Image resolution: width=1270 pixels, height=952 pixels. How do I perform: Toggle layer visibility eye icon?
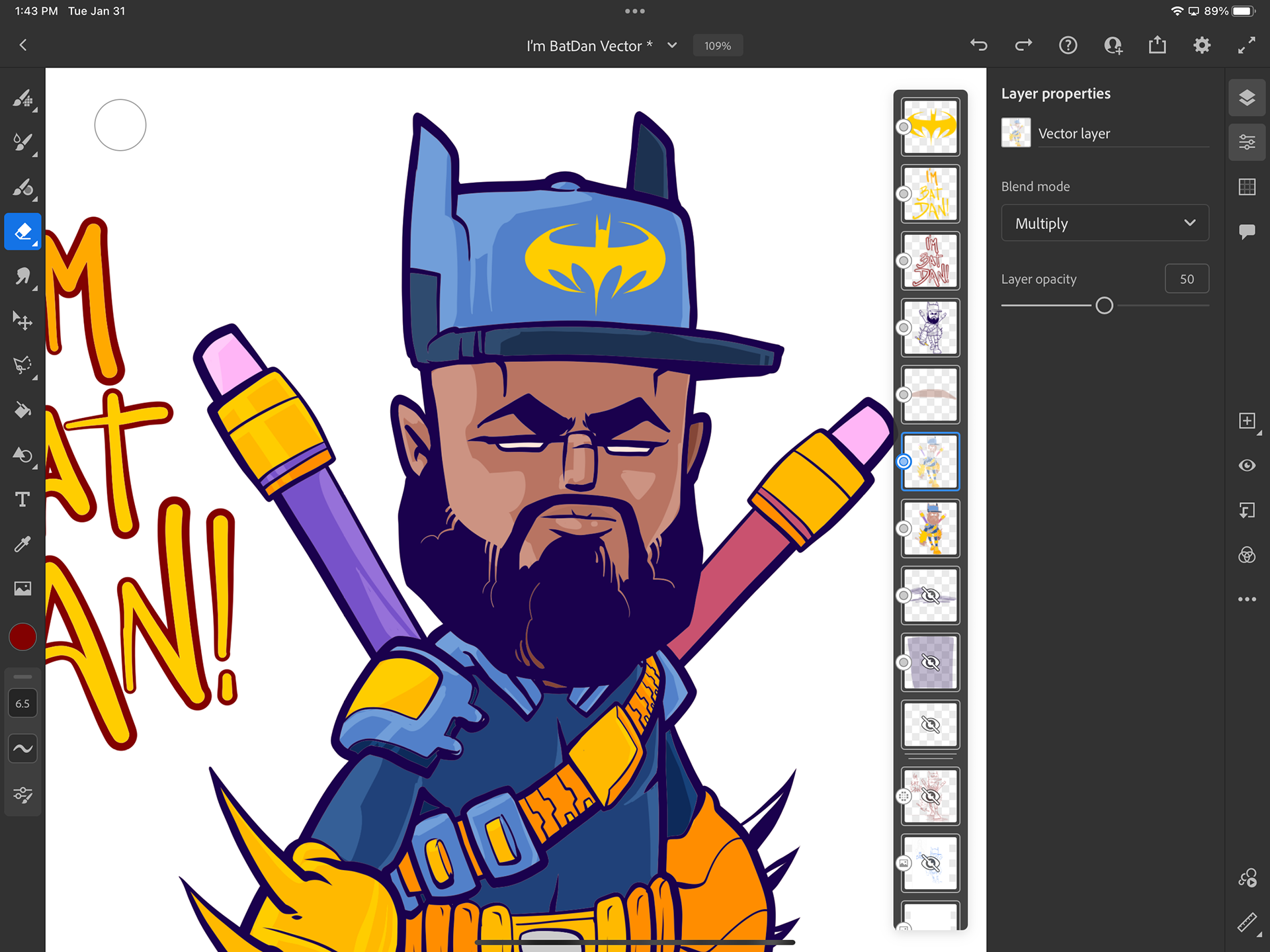(x=1247, y=466)
